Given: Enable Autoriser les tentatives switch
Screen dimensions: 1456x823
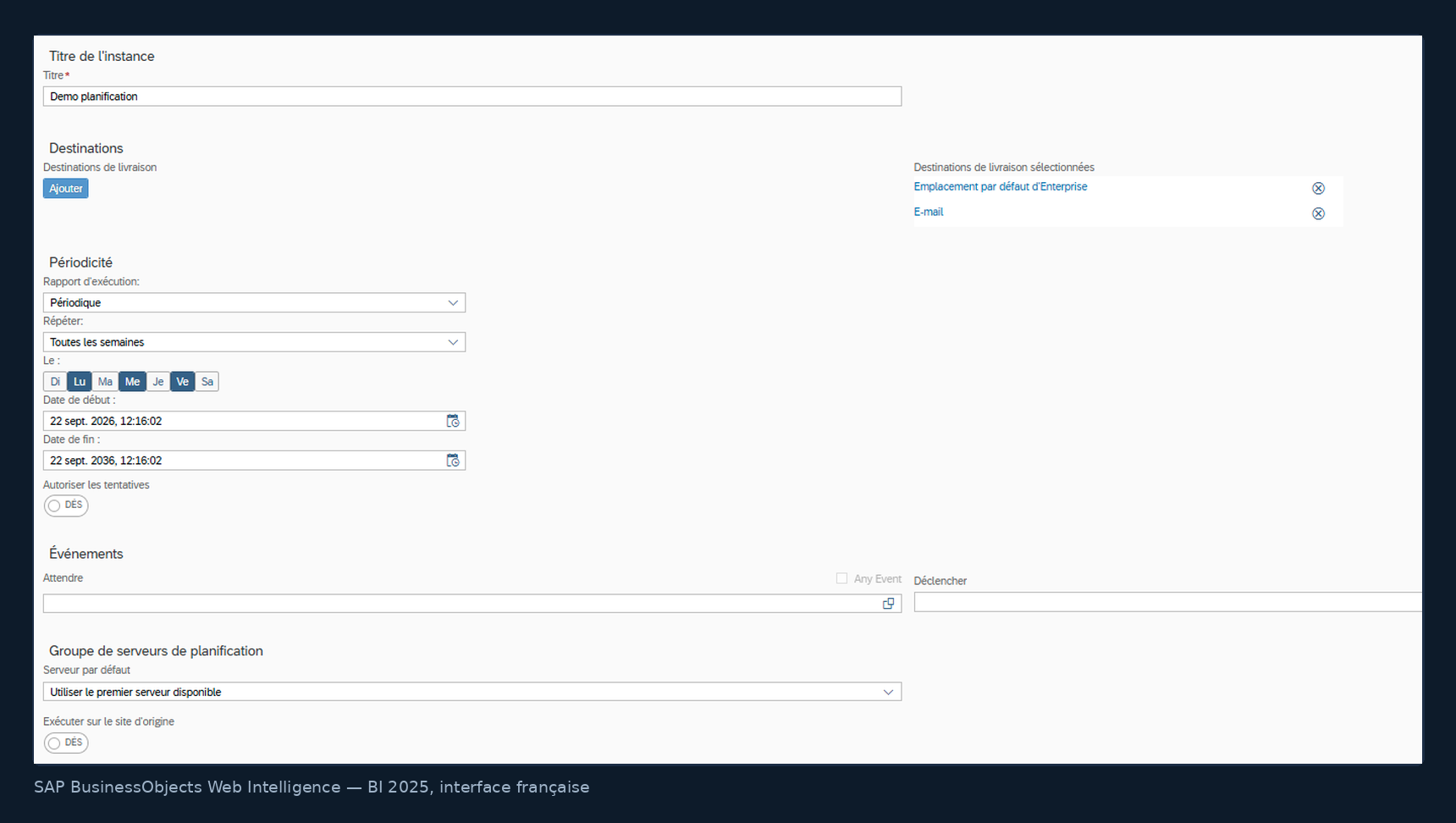Looking at the screenshot, I should (66, 505).
